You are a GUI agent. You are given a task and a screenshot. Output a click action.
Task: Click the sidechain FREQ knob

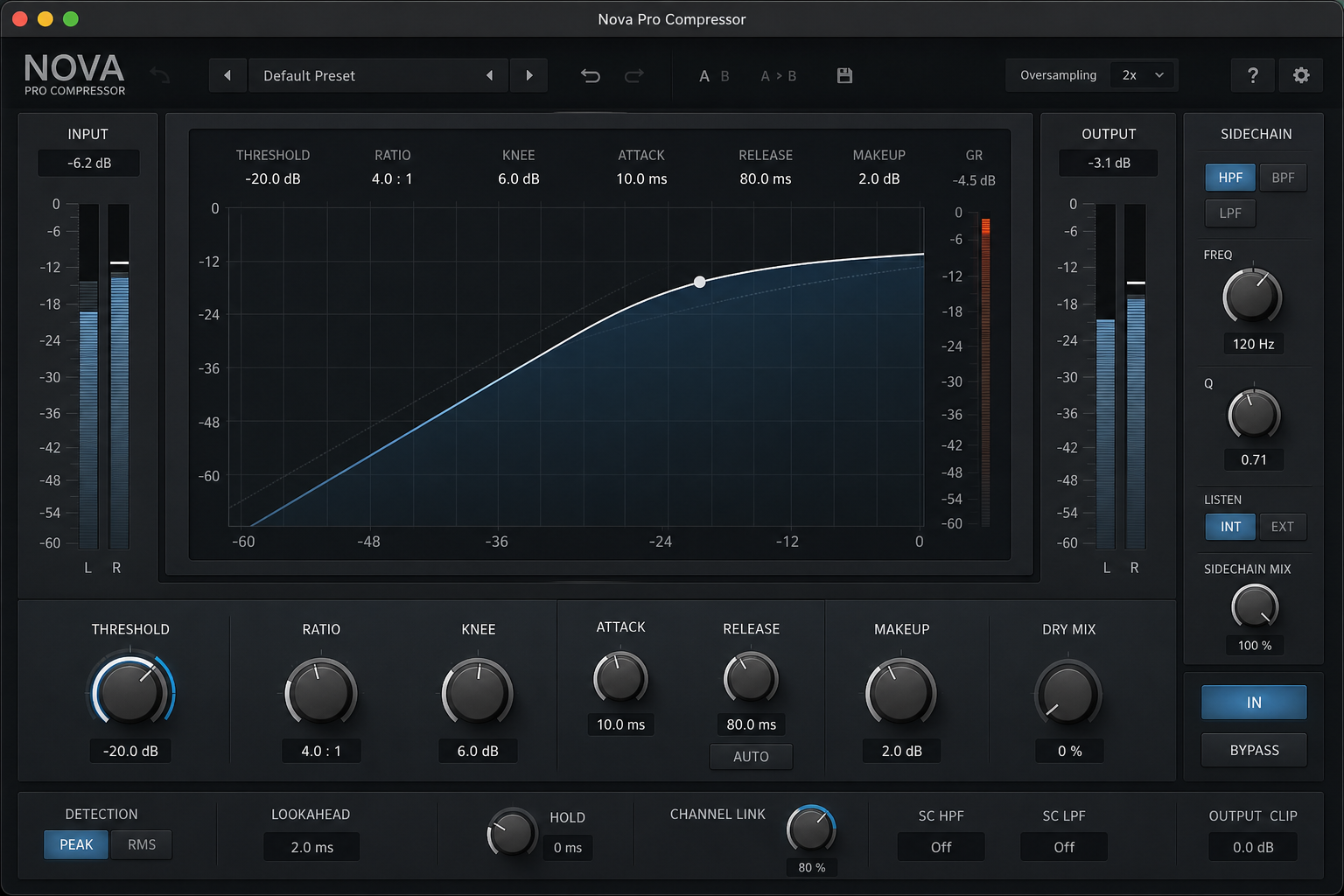1252,297
